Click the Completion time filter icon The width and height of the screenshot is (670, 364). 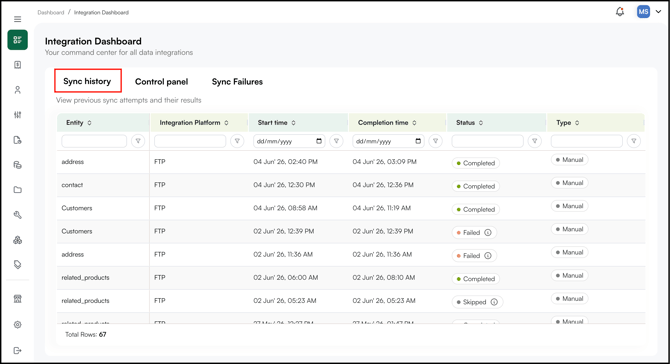[435, 141]
